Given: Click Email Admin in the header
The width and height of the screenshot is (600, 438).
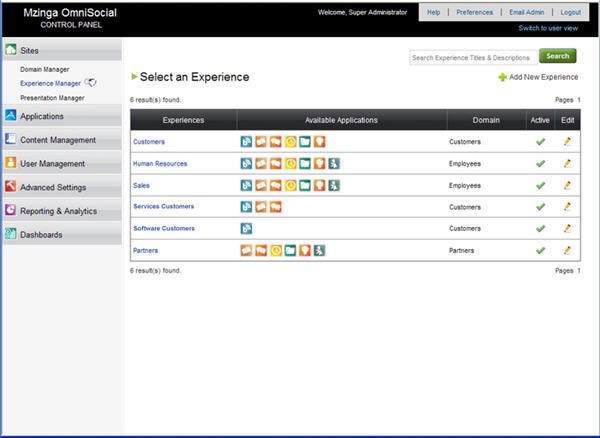Looking at the screenshot, I should 526,12.
